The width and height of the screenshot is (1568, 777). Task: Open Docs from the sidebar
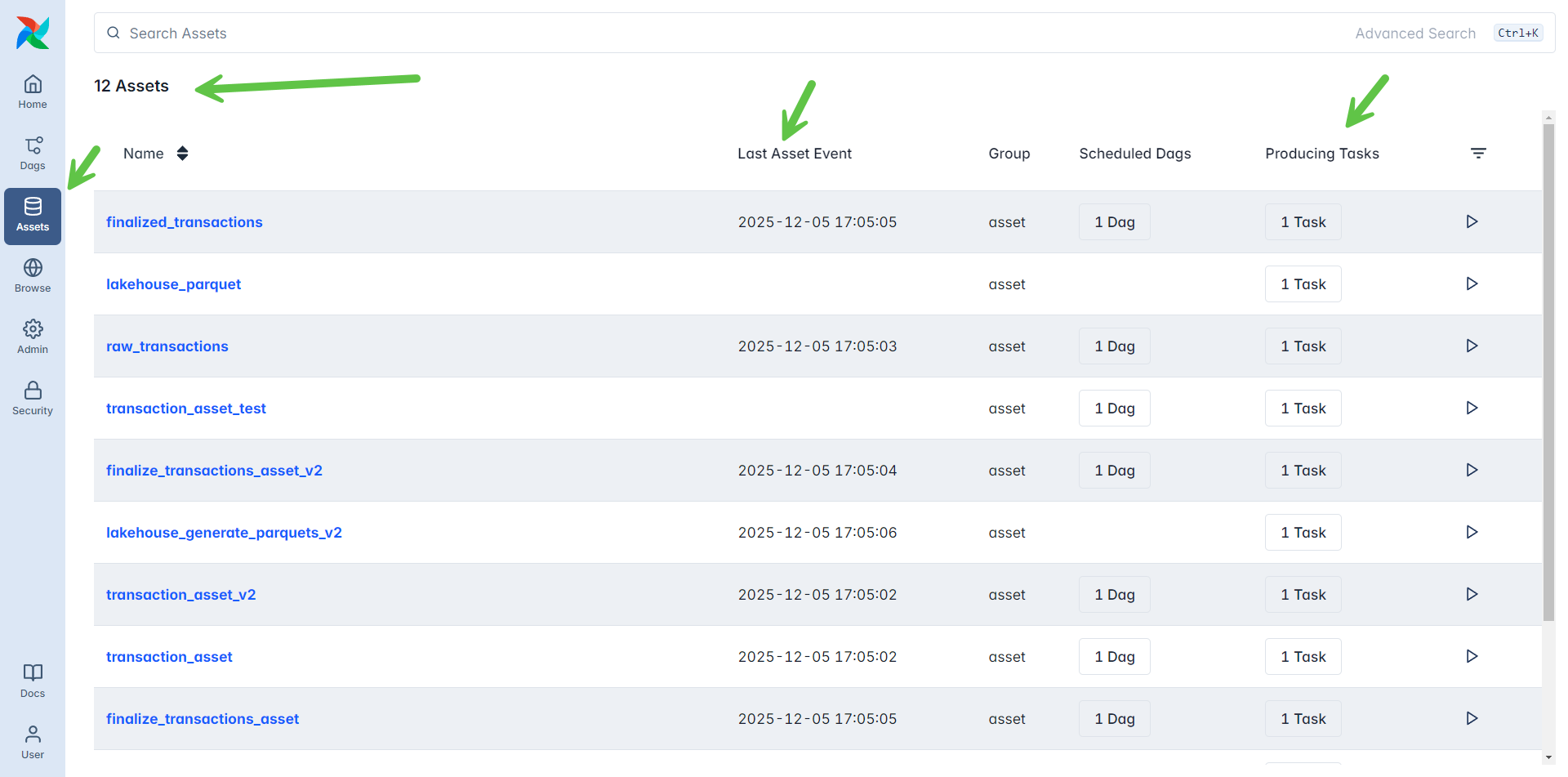[x=33, y=681]
